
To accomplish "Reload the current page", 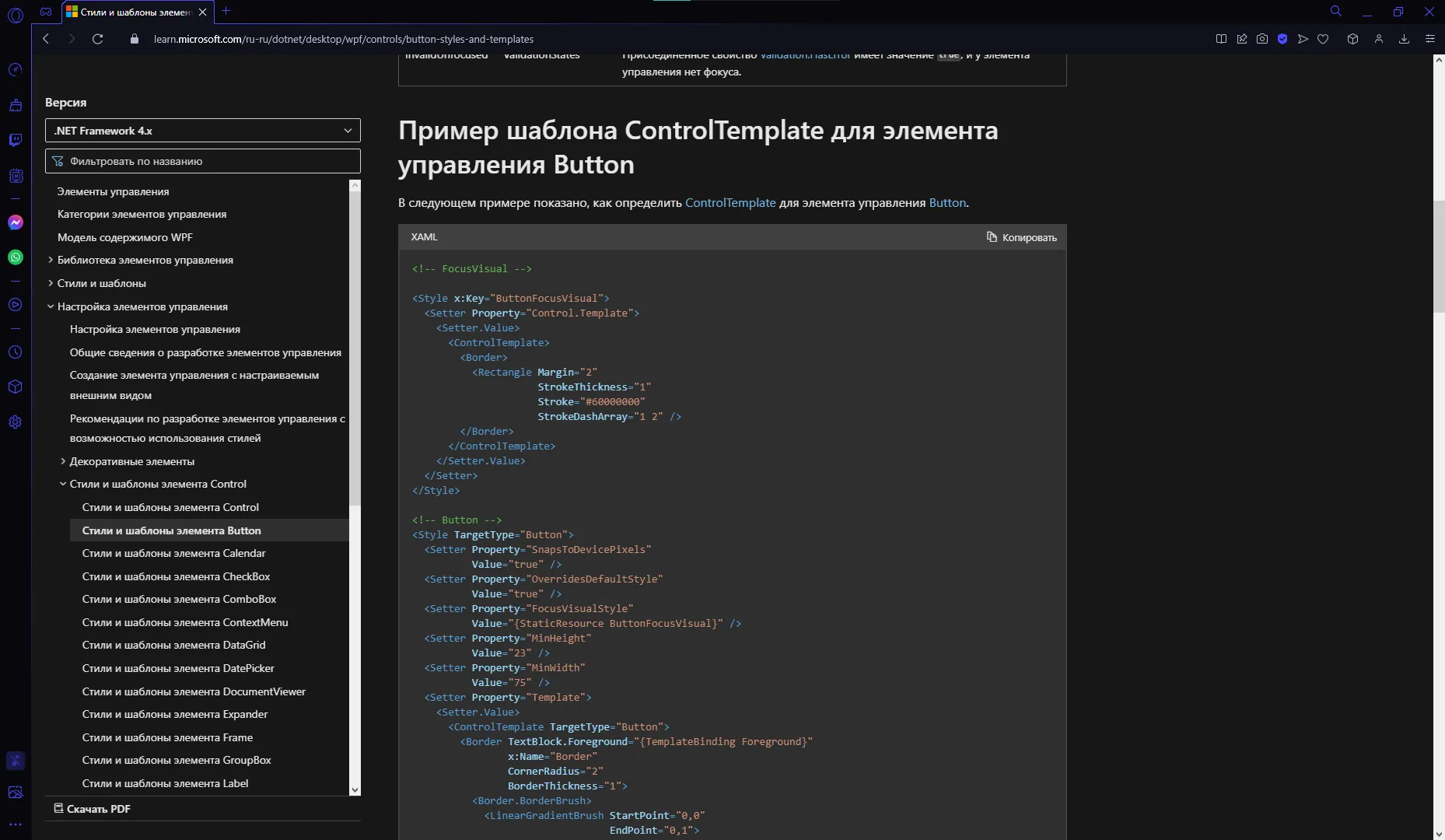I will point(98,39).
